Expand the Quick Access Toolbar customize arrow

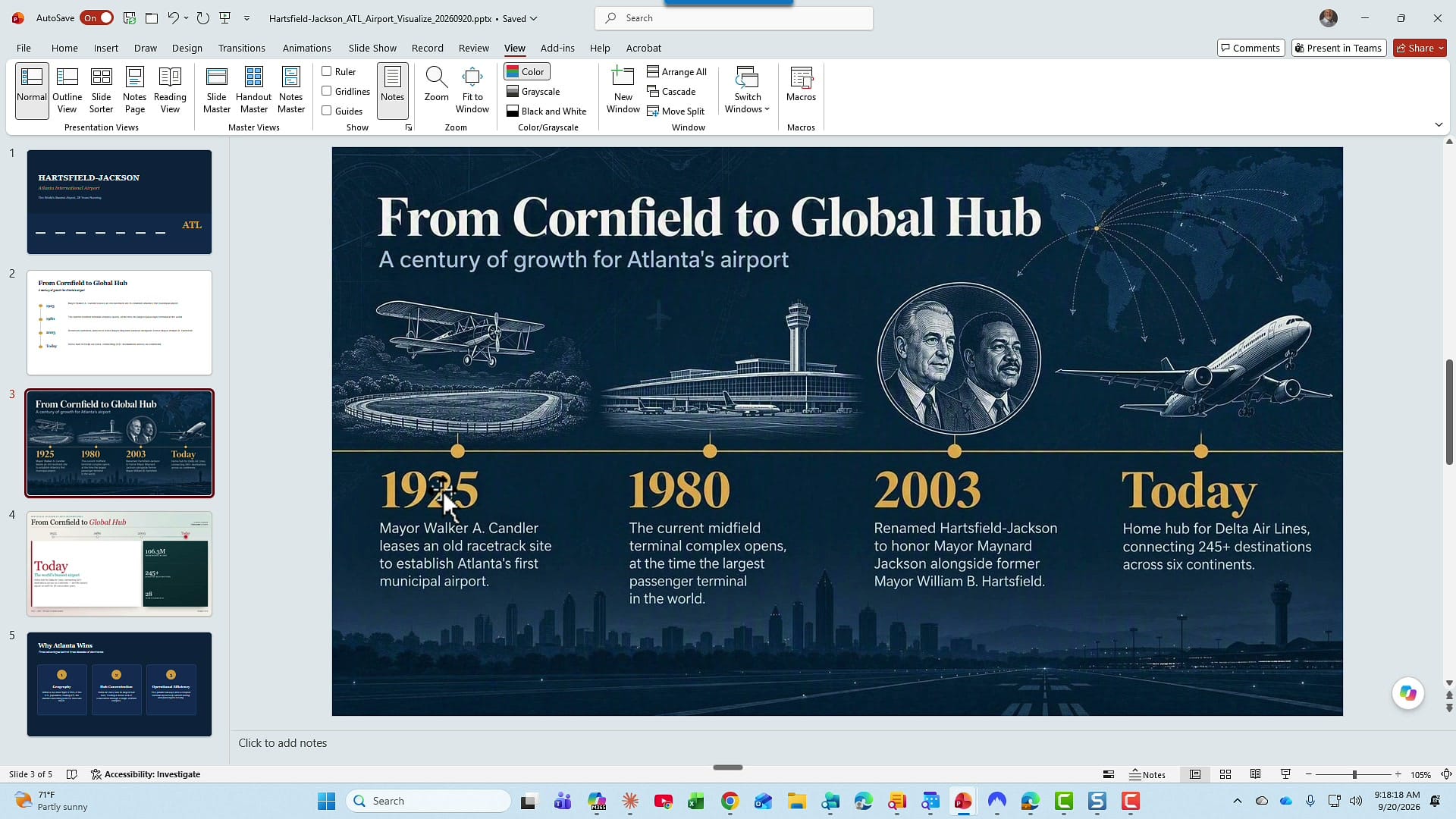(x=246, y=18)
